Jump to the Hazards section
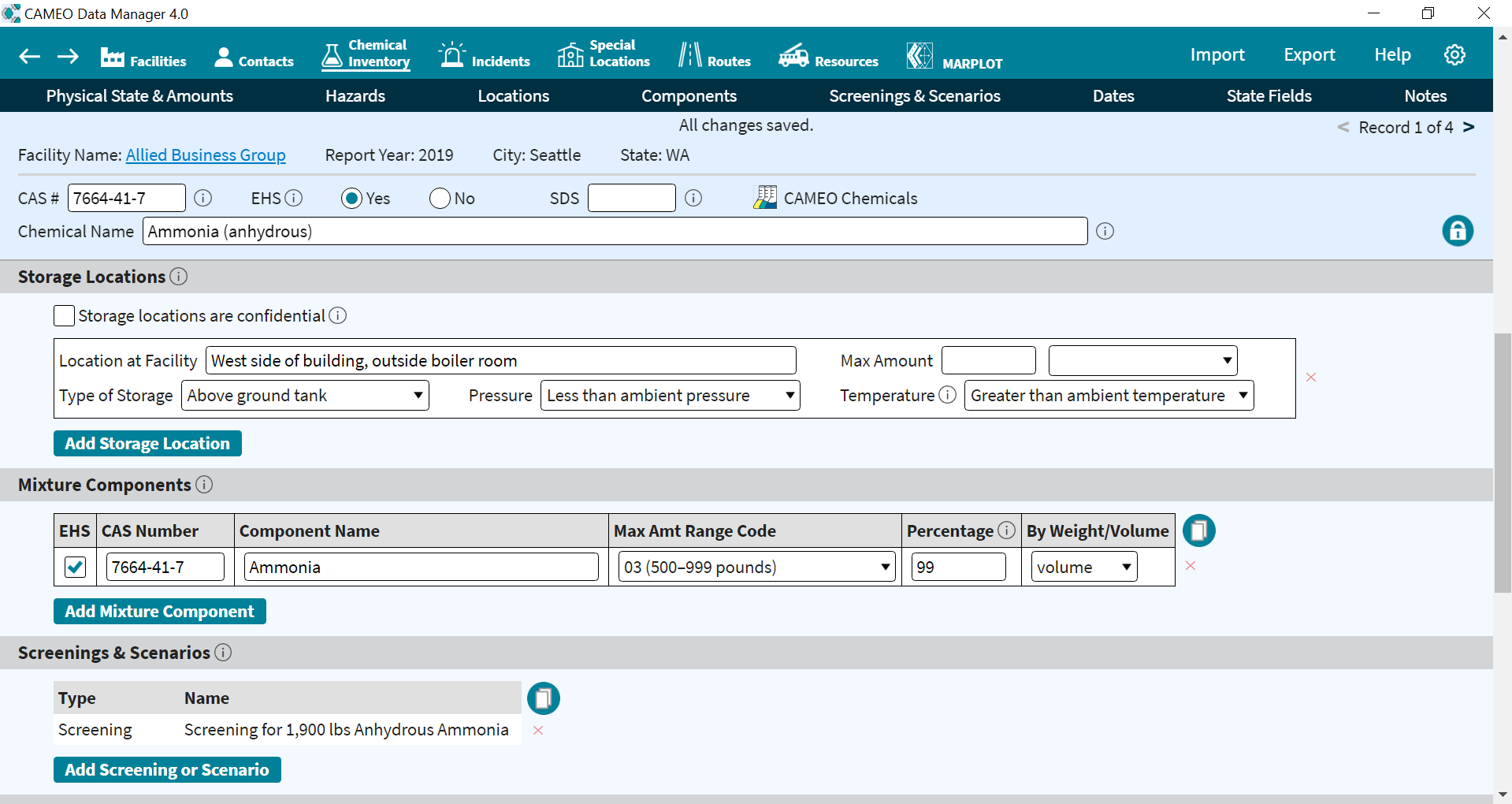Image resolution: width=1512 pixels, height=804 pixels. click(x=355, y=96)
